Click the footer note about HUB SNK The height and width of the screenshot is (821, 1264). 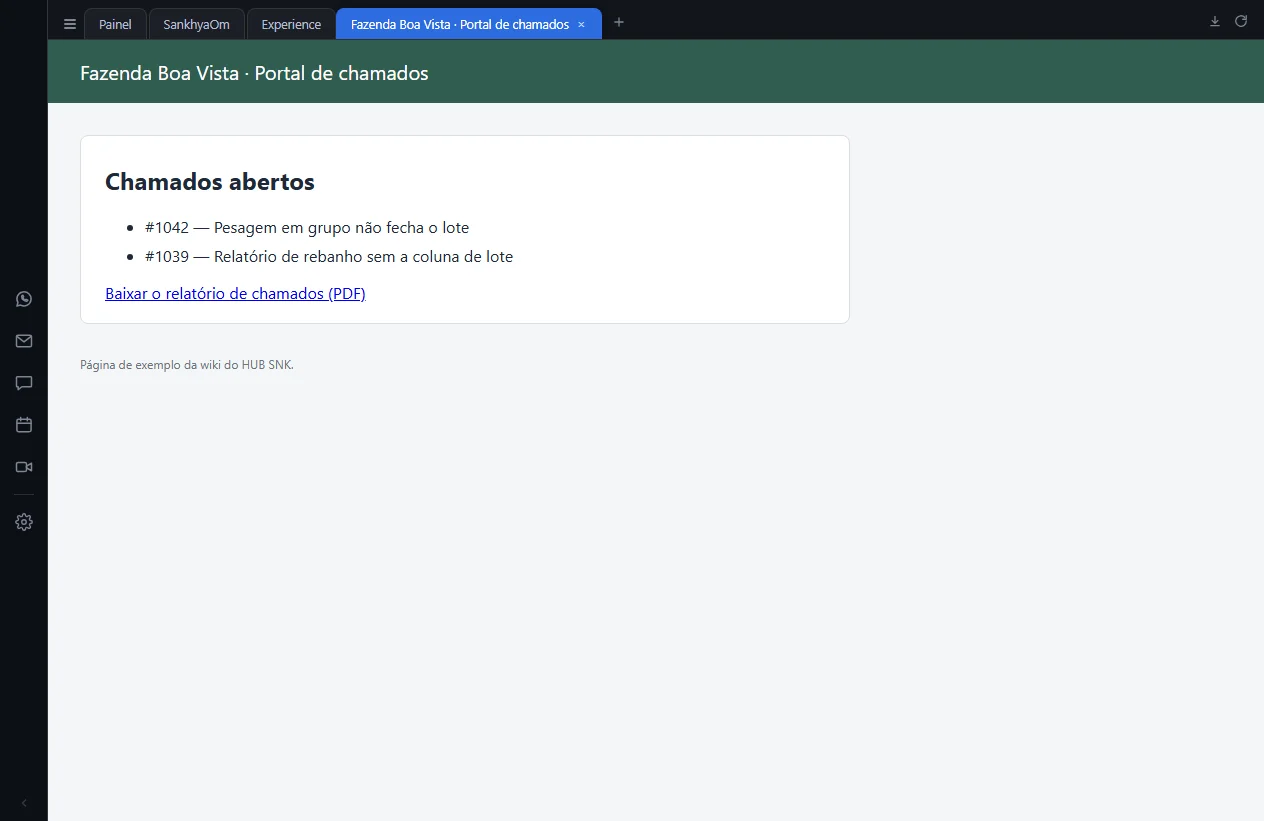point(187,365)
